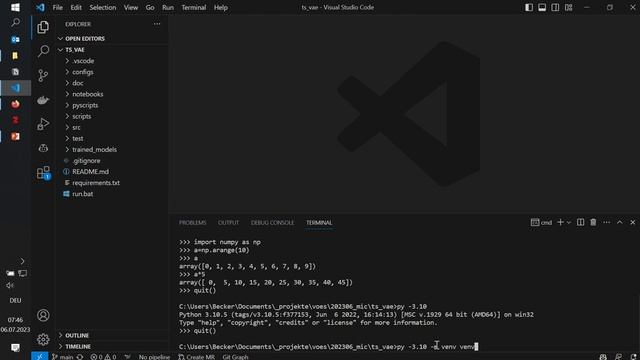Open Windows taskbar search
The height and width of the screenshot is (360, 640).
[x=16, y=22]
